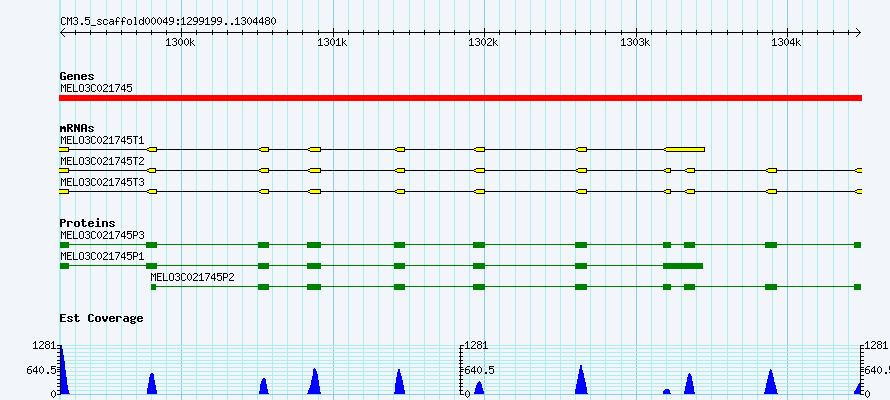This screenshot has height=400, width=890.
Task: Click the transcript label MELO3C021745T3
Action: (102, 182)
